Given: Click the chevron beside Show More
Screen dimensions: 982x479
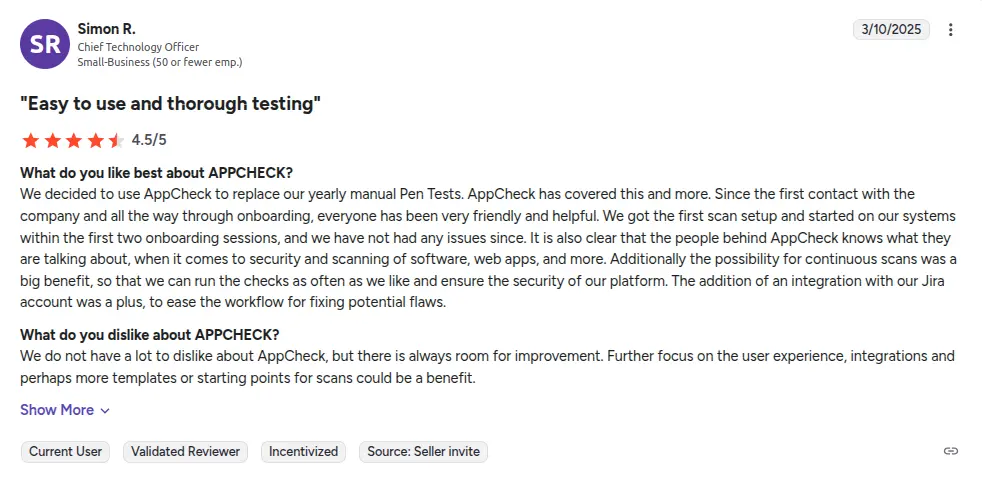Looking at the screenshot, I should tap(105, 411).
